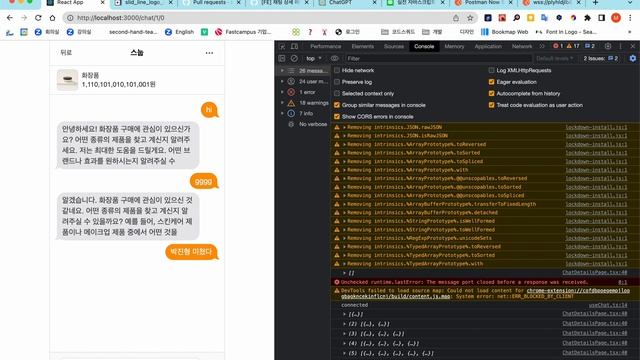Switch to the Sources tab in DevTools
The width and height of the screenshot is (640, 360).
point(393,46)
